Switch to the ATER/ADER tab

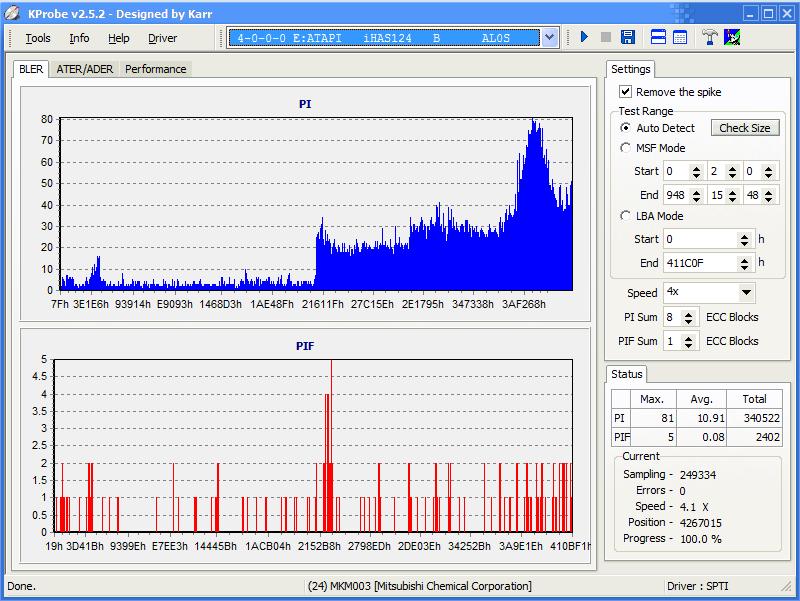pos(85,69)
